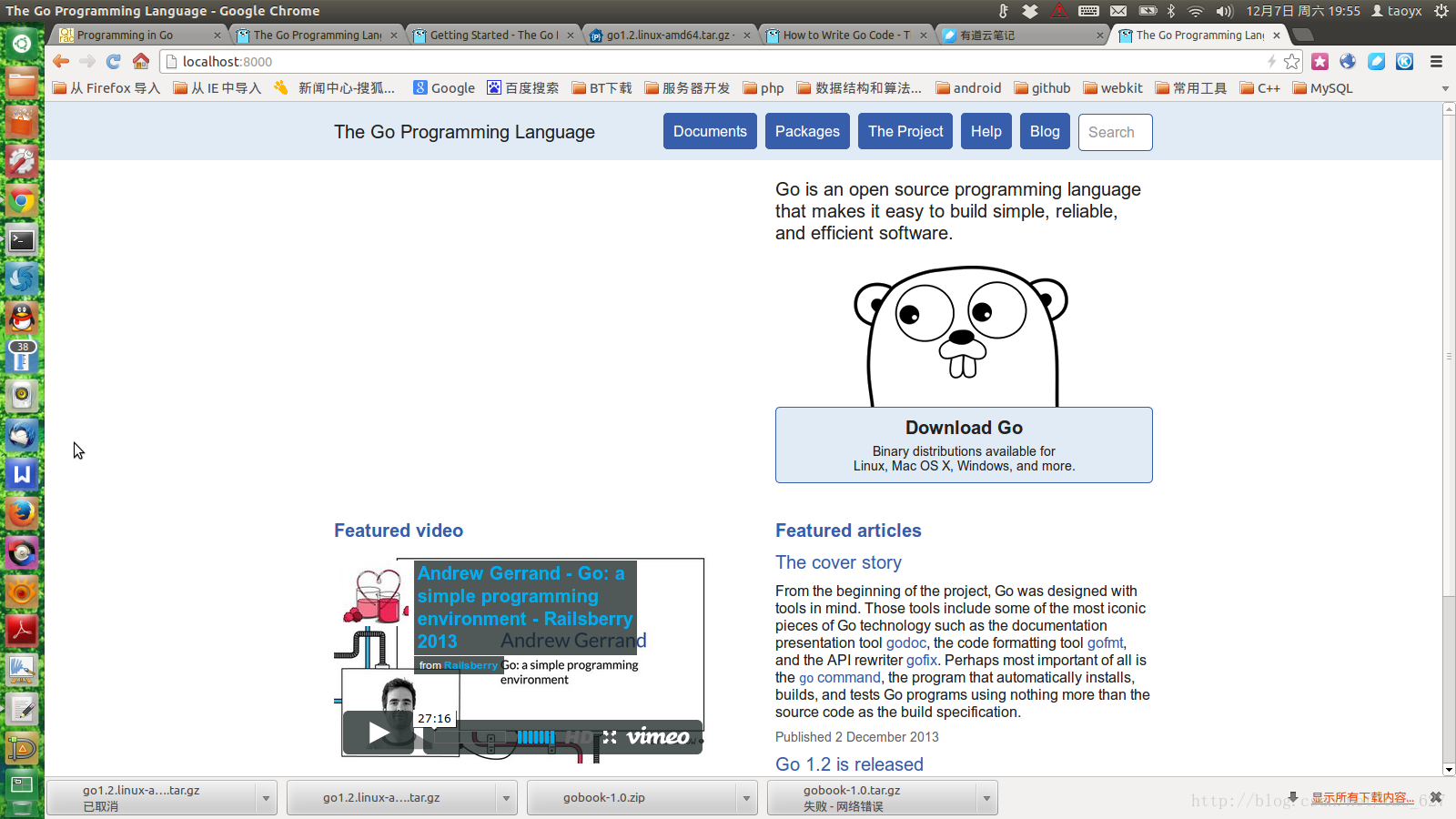The image size is (1456, 819).
Task: Open the android bookmarks folder
Action: pyautogui.click(x=968, y=88)
